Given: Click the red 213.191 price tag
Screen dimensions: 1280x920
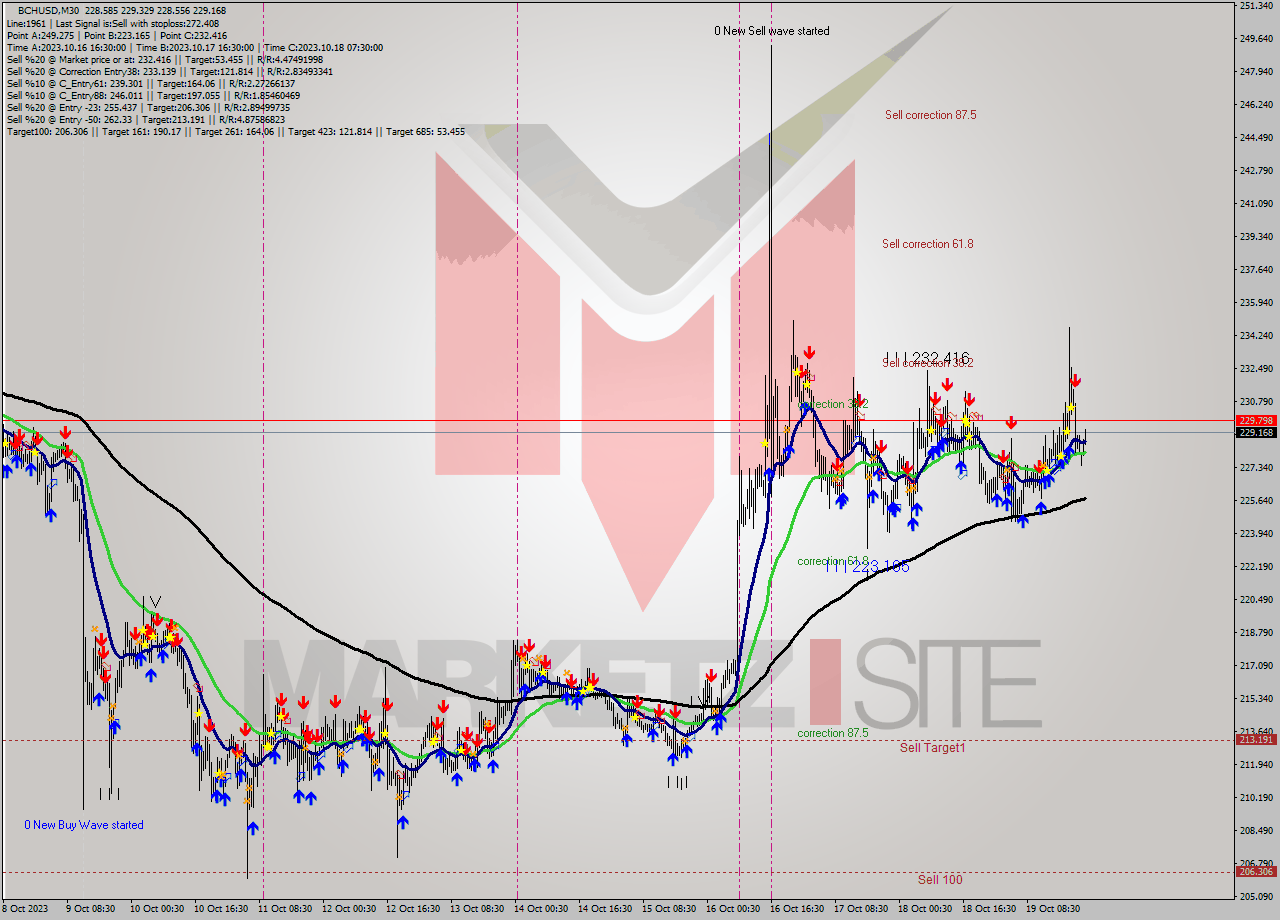Looking at the screenshot, I should click(x=1255, y=740).
